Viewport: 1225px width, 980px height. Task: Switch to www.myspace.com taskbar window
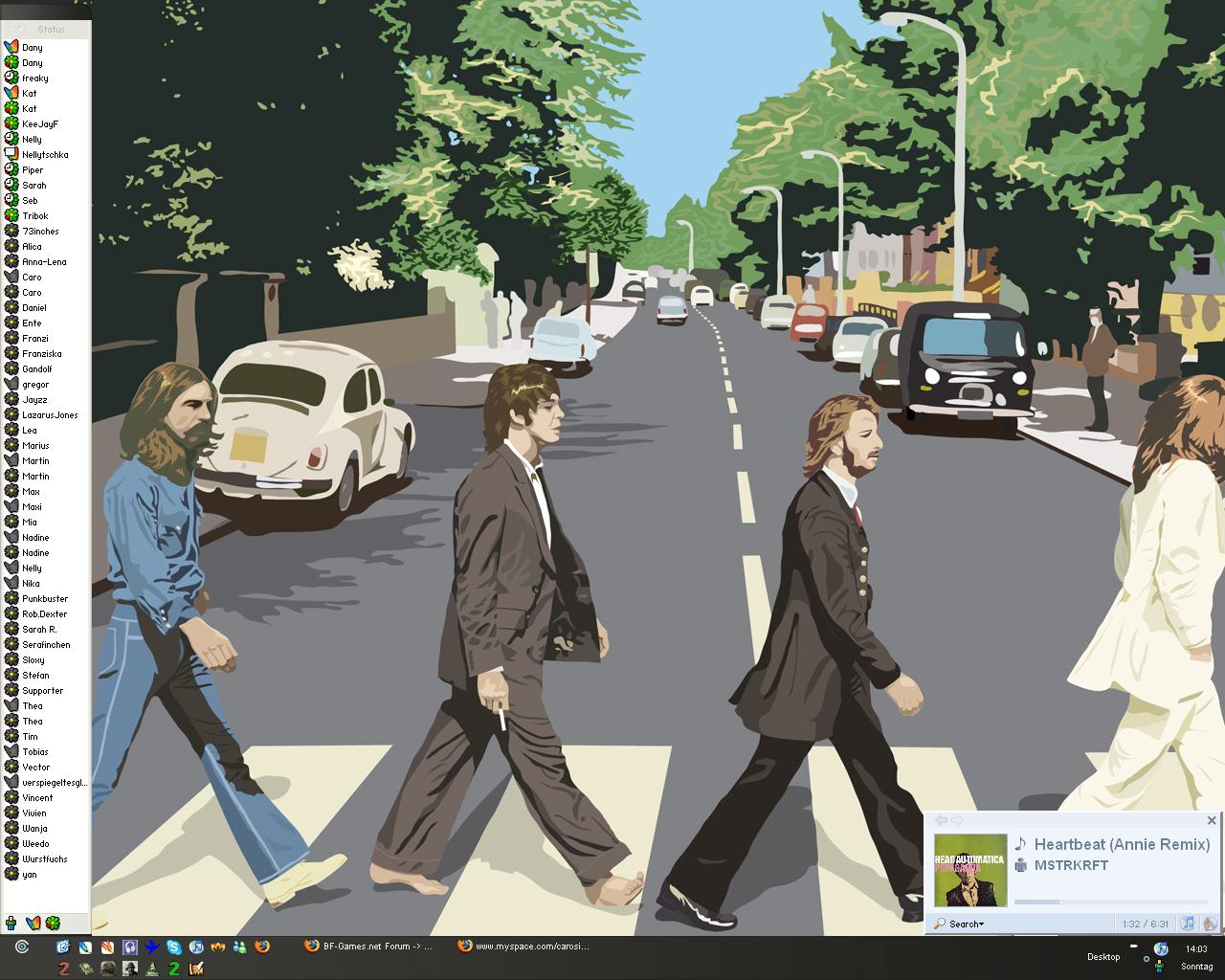(523, 947)
